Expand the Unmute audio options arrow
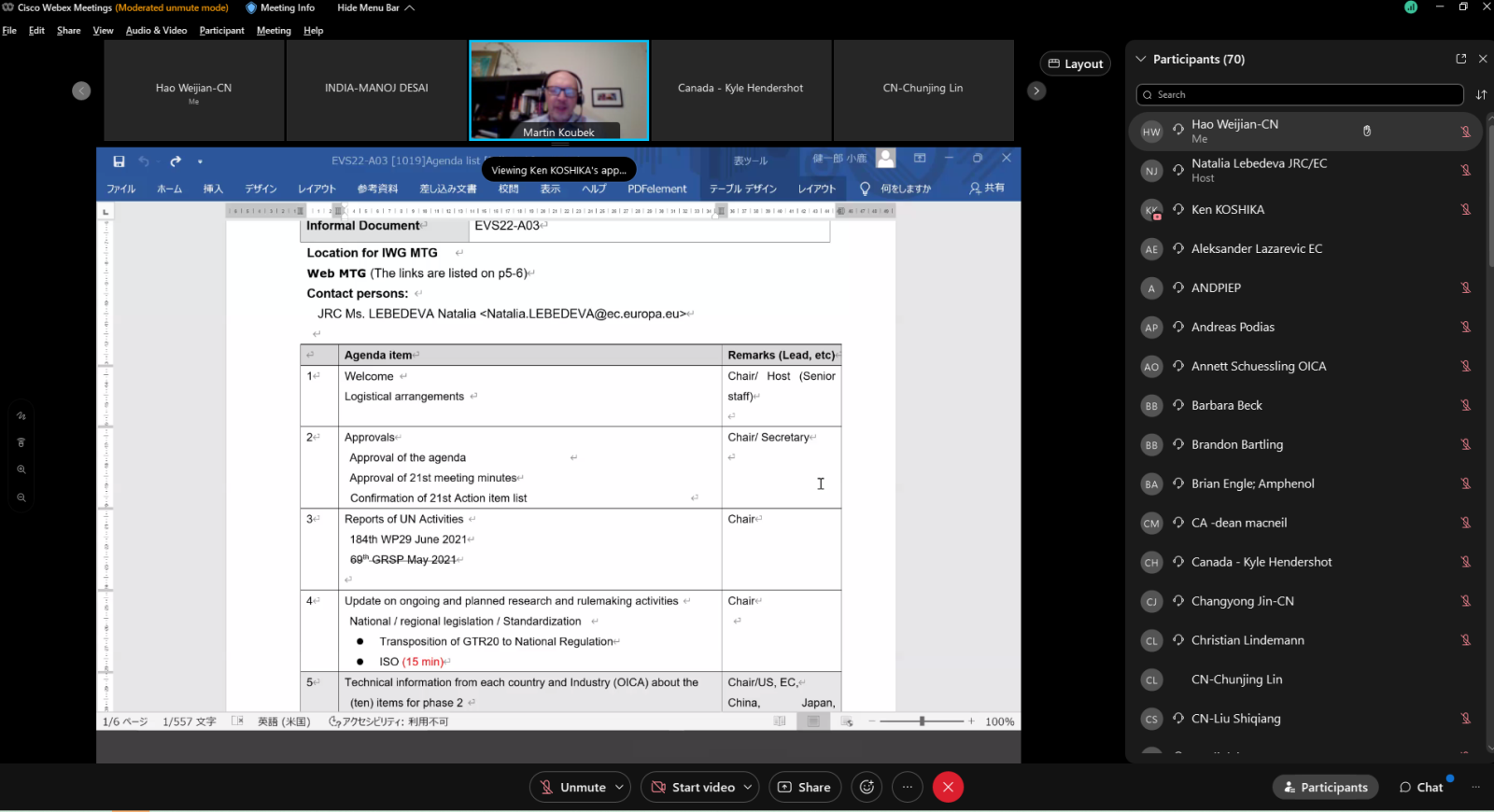The height and width of the screenshot is (812, 1494). pyautogui.click(x=619, y=787)
